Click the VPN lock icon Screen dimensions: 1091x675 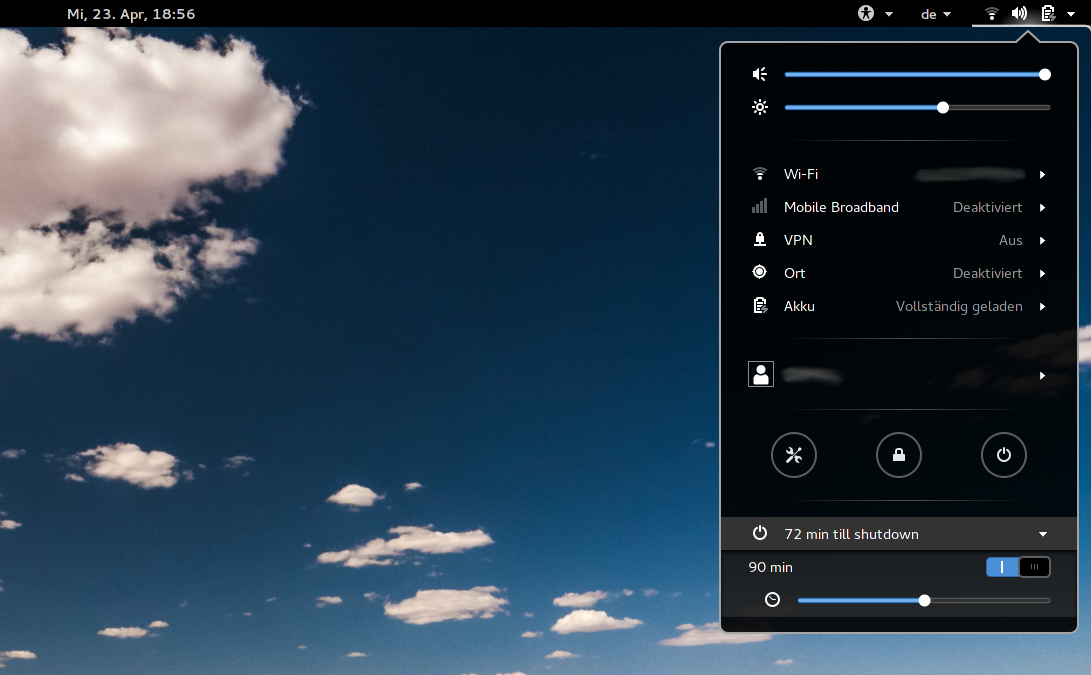759,239
